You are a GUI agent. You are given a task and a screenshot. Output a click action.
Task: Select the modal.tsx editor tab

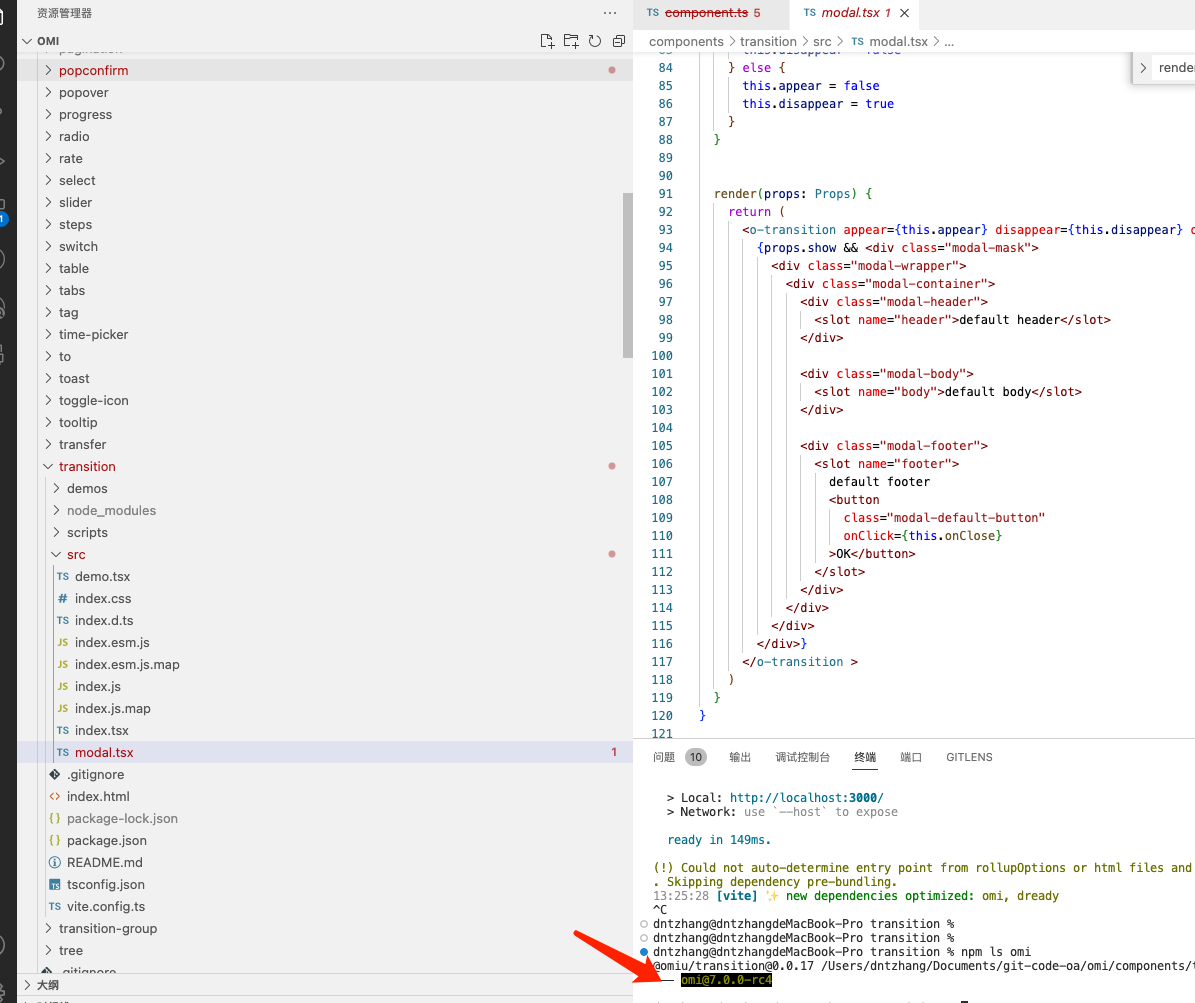tap(850, 13)
